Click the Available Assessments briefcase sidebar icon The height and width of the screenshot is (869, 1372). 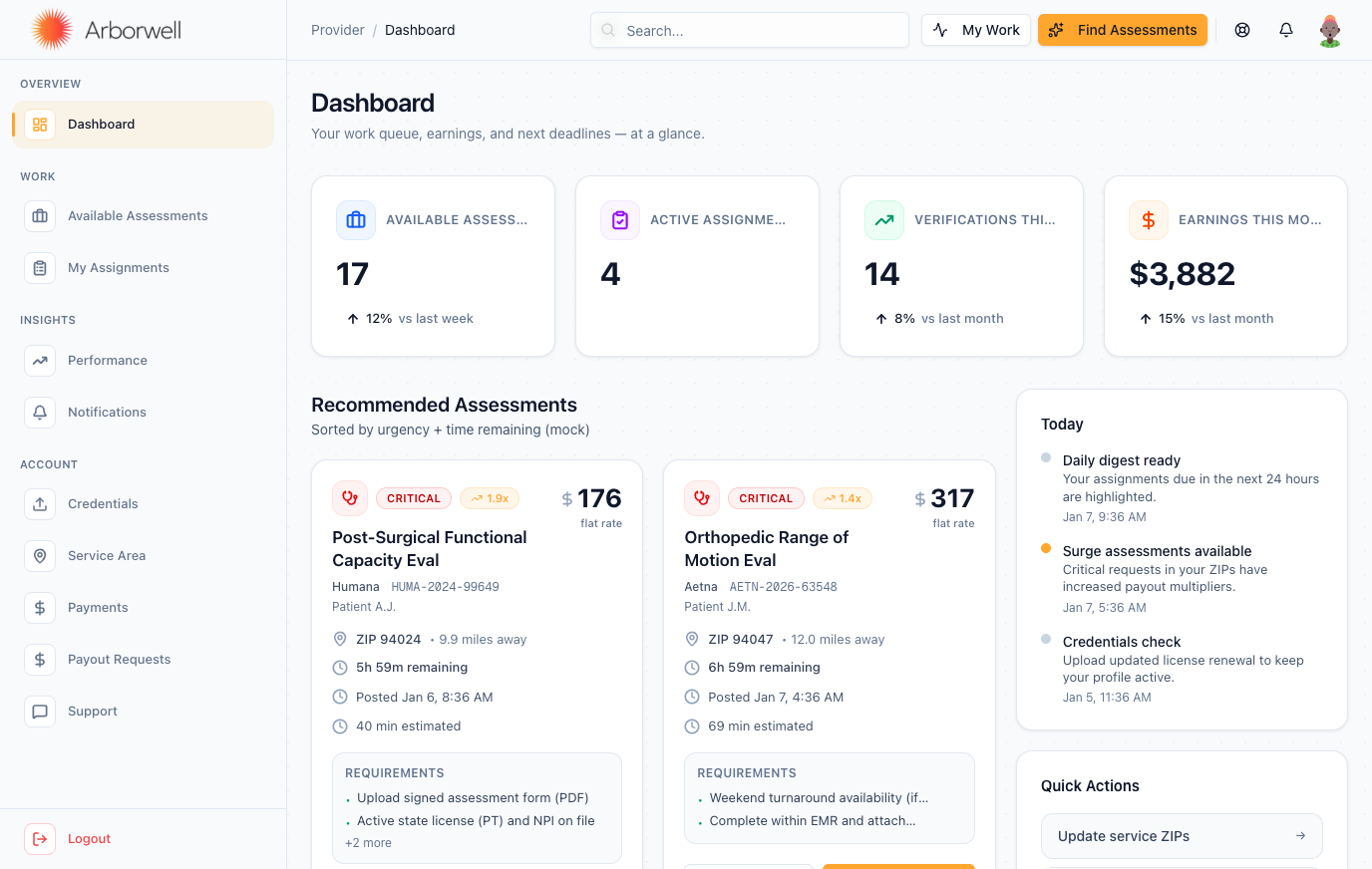coord(40,216)
